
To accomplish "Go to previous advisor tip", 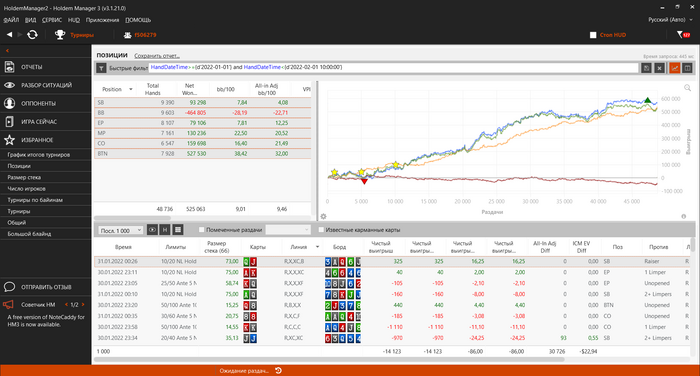I will pyautogui.click(x=66, y=305).
